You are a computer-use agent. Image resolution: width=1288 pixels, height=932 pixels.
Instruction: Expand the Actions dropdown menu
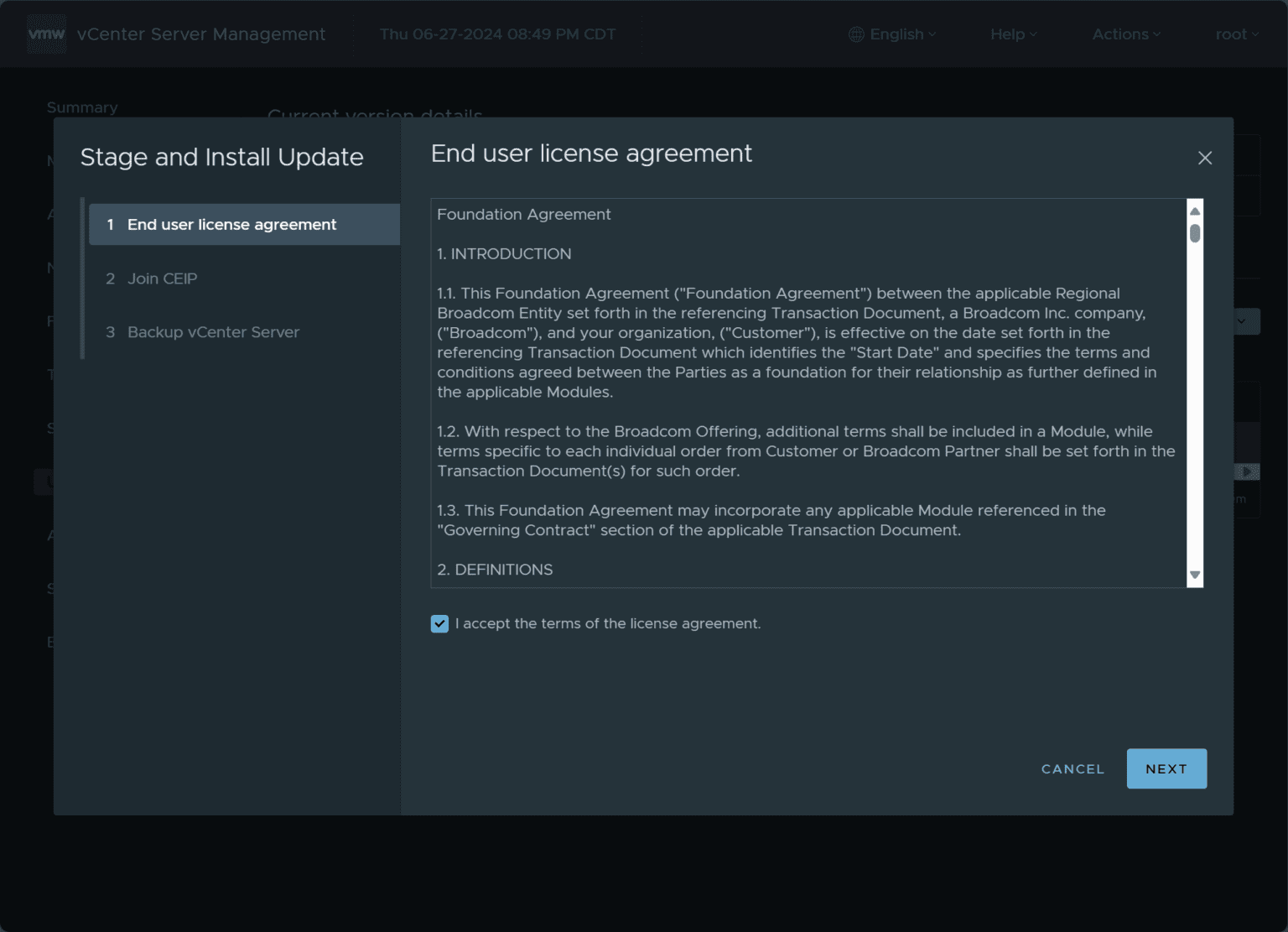(x=1125, y=34)
